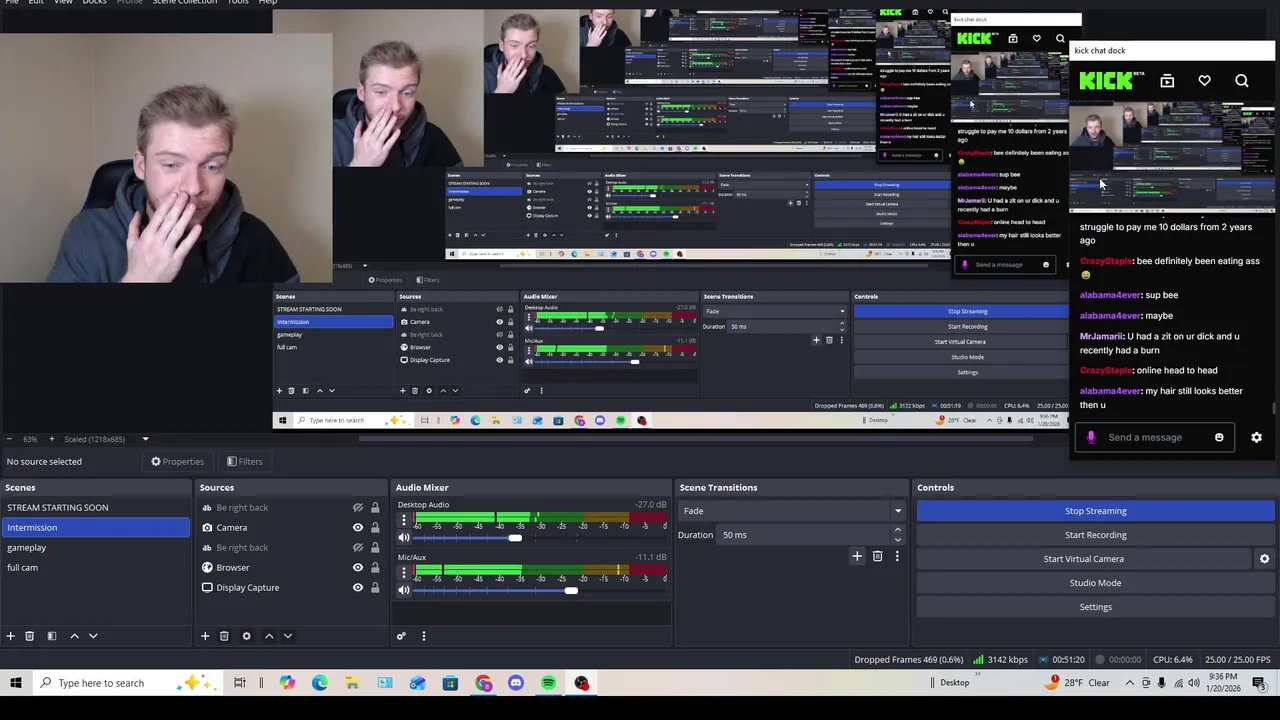Open Tools menu
1280x720 pixels.
(x=238, y=2)
